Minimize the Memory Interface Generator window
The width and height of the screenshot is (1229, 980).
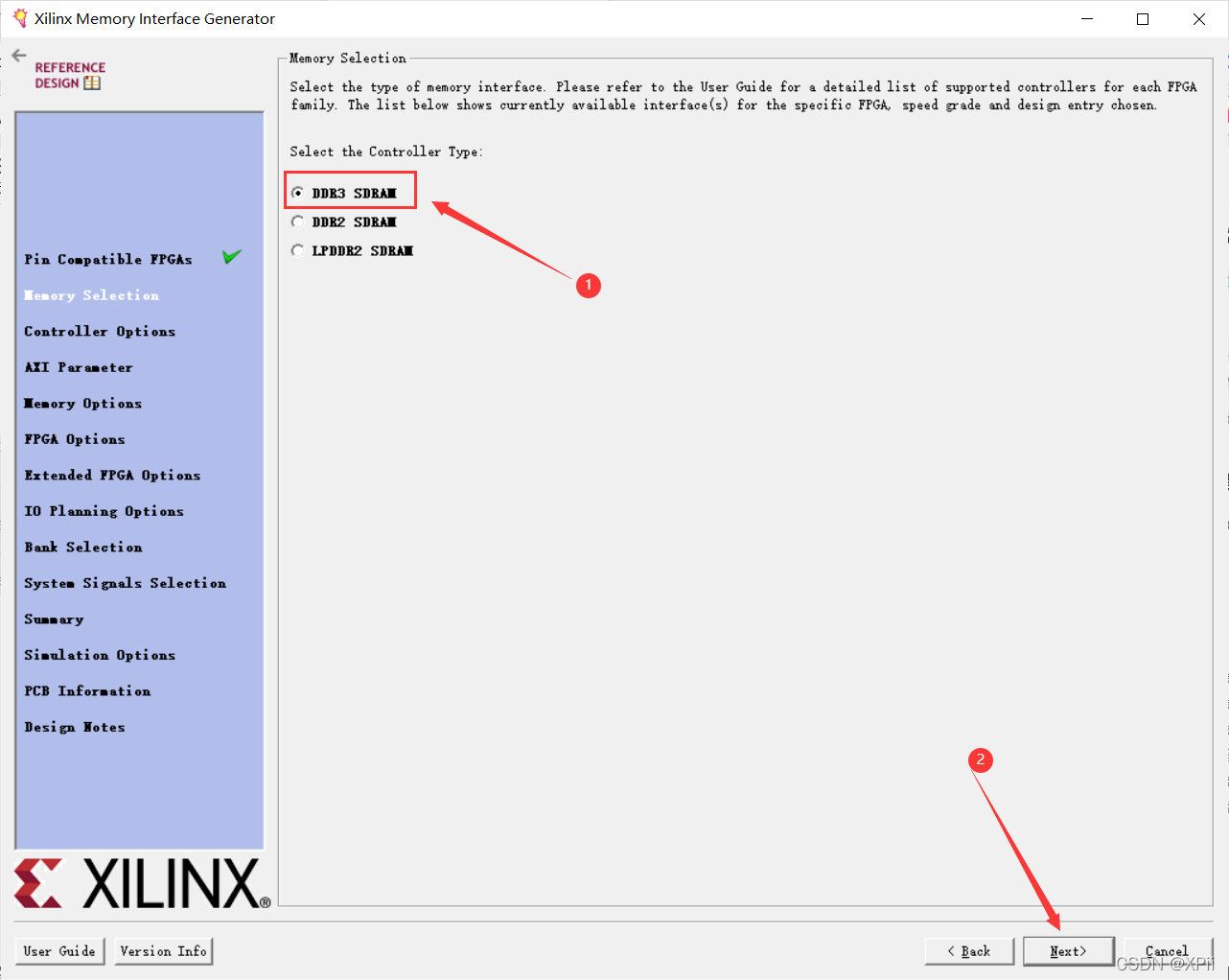pos(1087,19)
